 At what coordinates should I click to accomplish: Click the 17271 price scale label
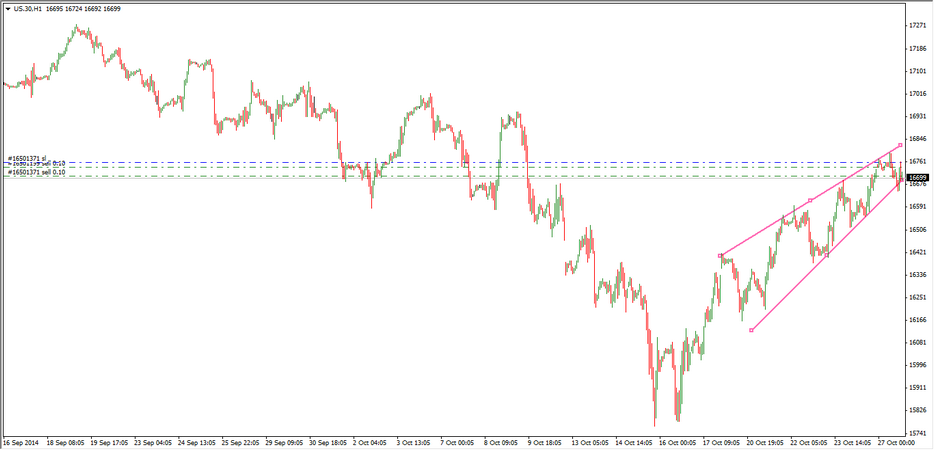click(x=917, y=25)
